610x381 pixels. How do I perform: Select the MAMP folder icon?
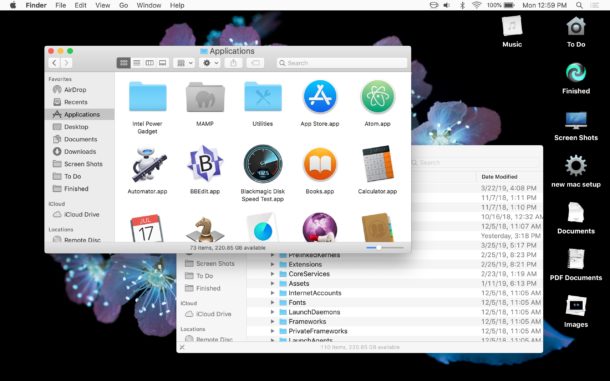[205, 97]
